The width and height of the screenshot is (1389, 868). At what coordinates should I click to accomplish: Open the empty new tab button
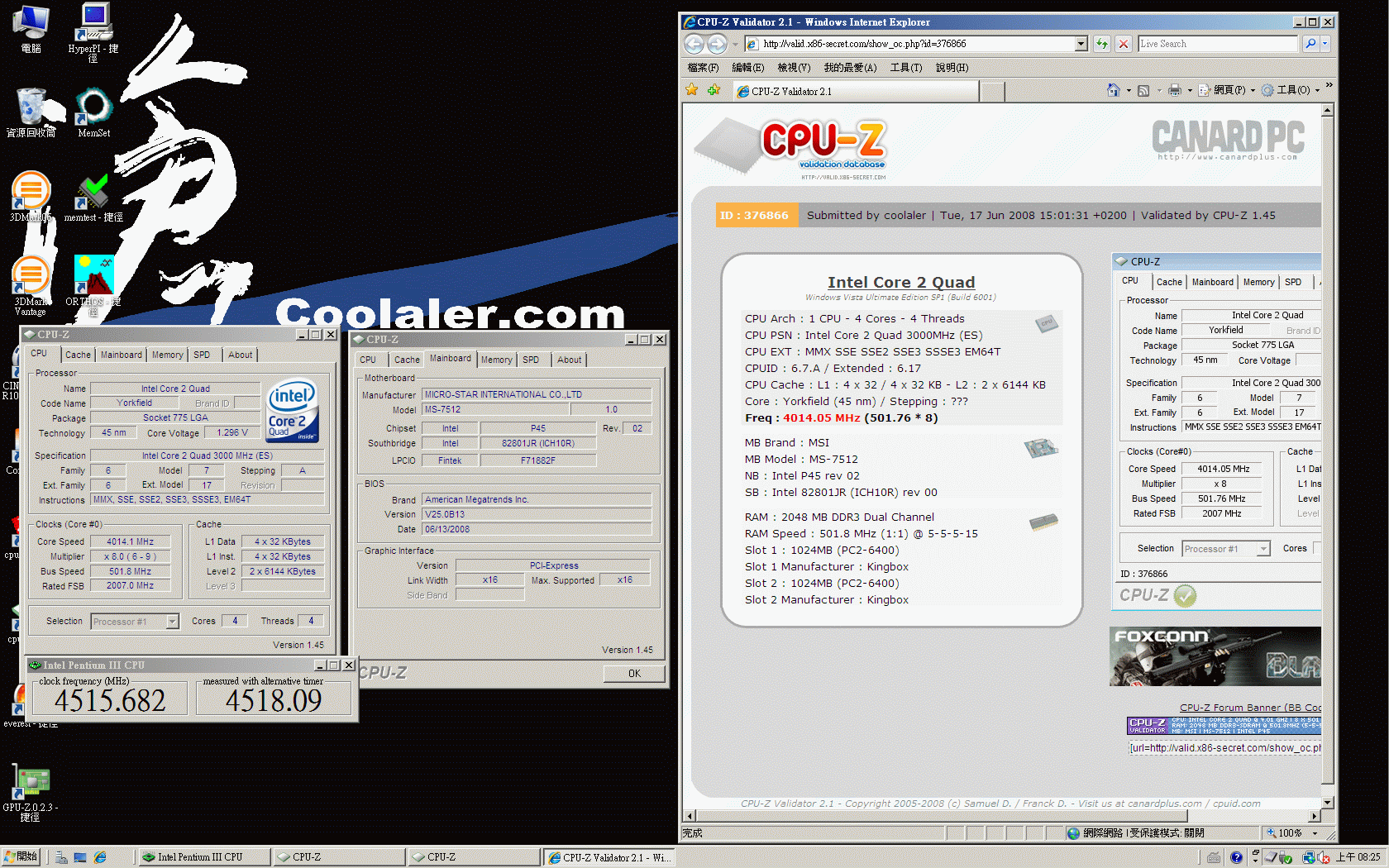coord(992,92)
